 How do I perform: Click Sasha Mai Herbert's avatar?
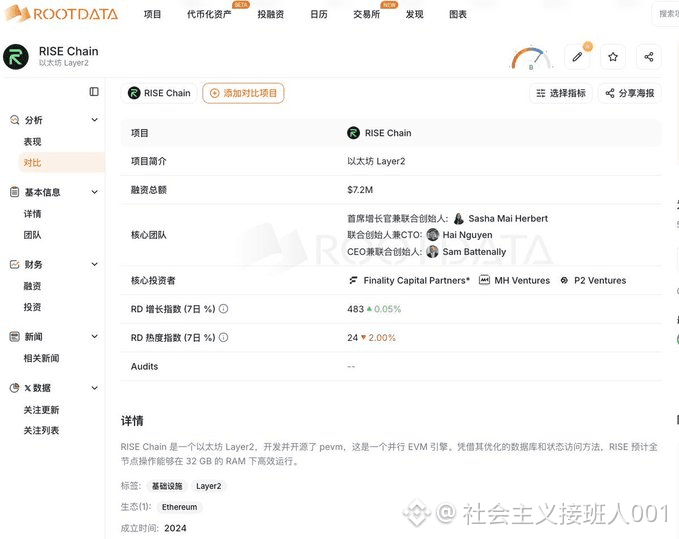click(459, 219)
